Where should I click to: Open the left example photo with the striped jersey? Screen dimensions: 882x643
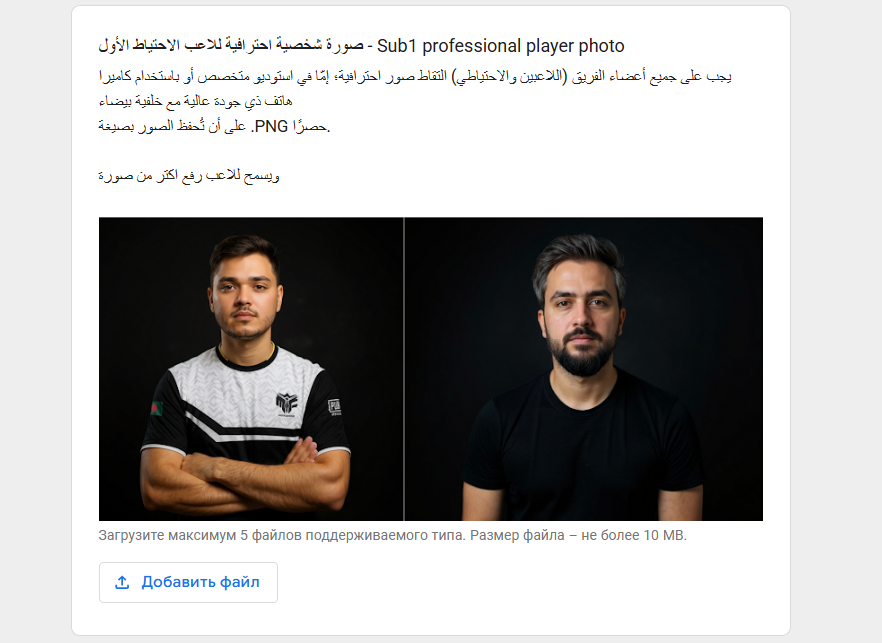click(251, 369)
